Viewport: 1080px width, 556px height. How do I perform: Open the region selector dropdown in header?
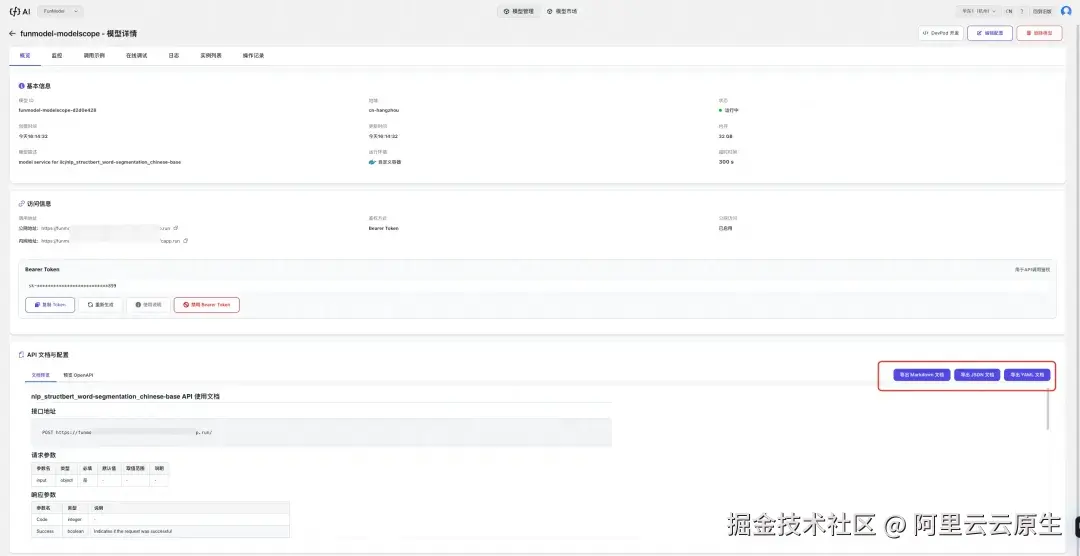979,11
